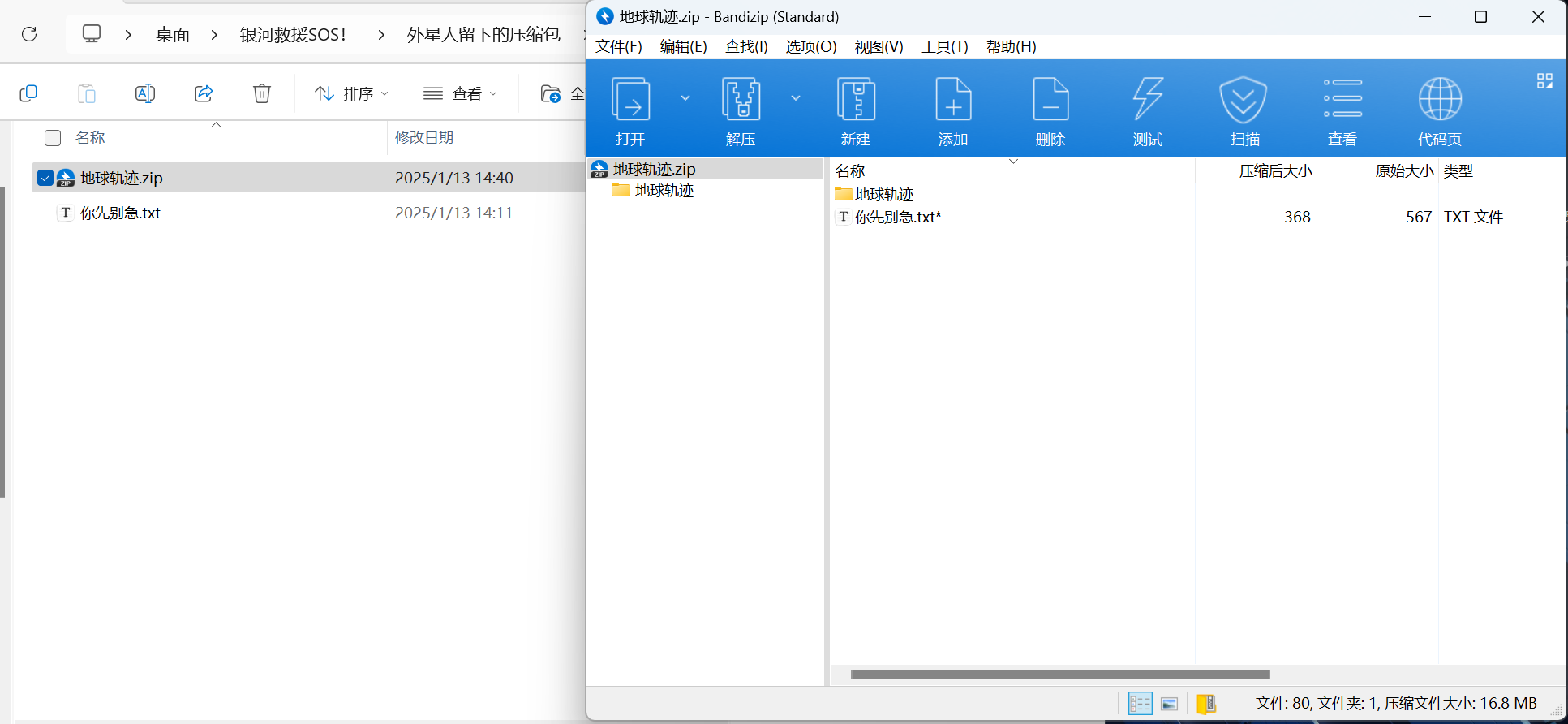This screenshot has height=724, width=1568.
Task: Click the toolbar layout grid icon at top right
Action: click(x=1544, y=81)
